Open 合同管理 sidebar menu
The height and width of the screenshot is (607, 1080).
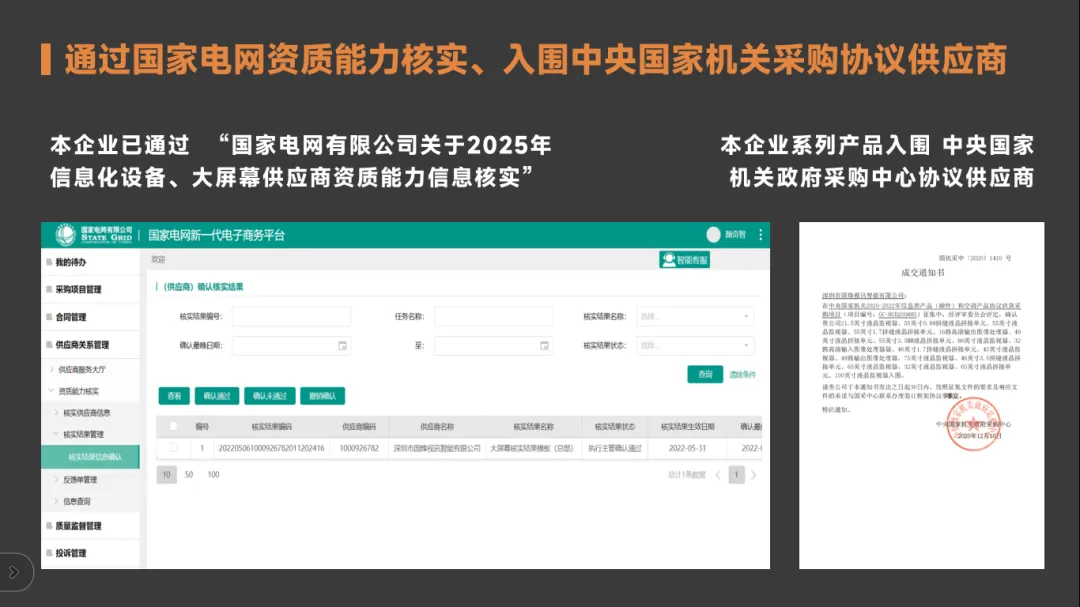(70, 317)
